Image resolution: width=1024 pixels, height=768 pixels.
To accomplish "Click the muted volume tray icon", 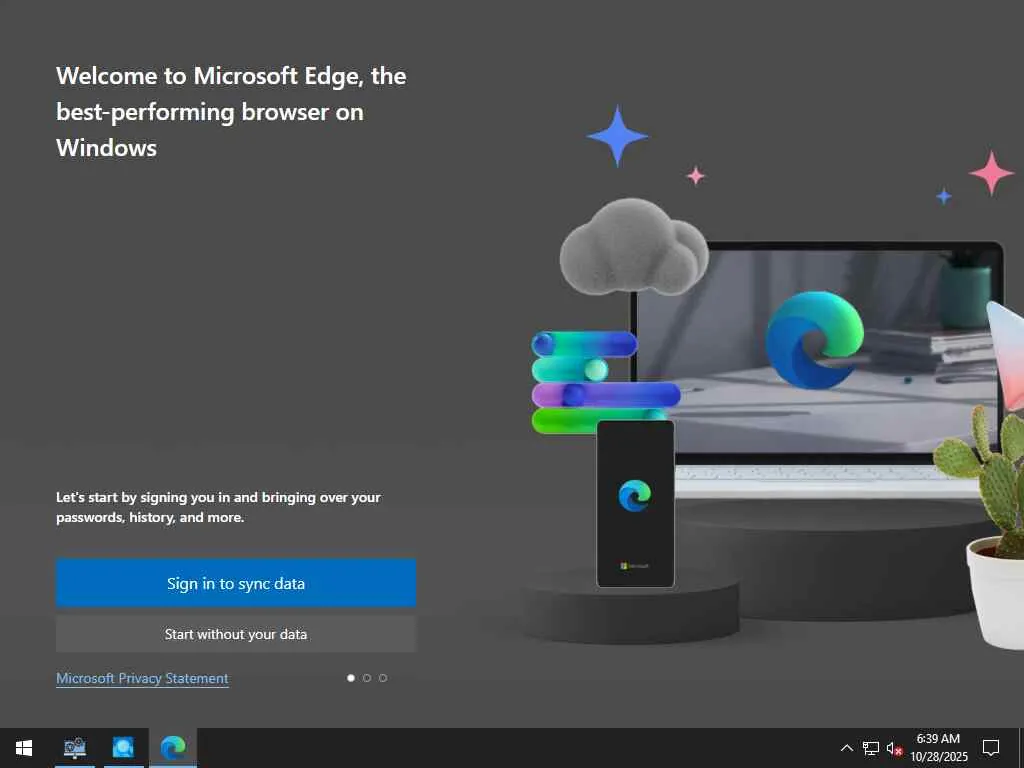I will (x=894, y=748).
